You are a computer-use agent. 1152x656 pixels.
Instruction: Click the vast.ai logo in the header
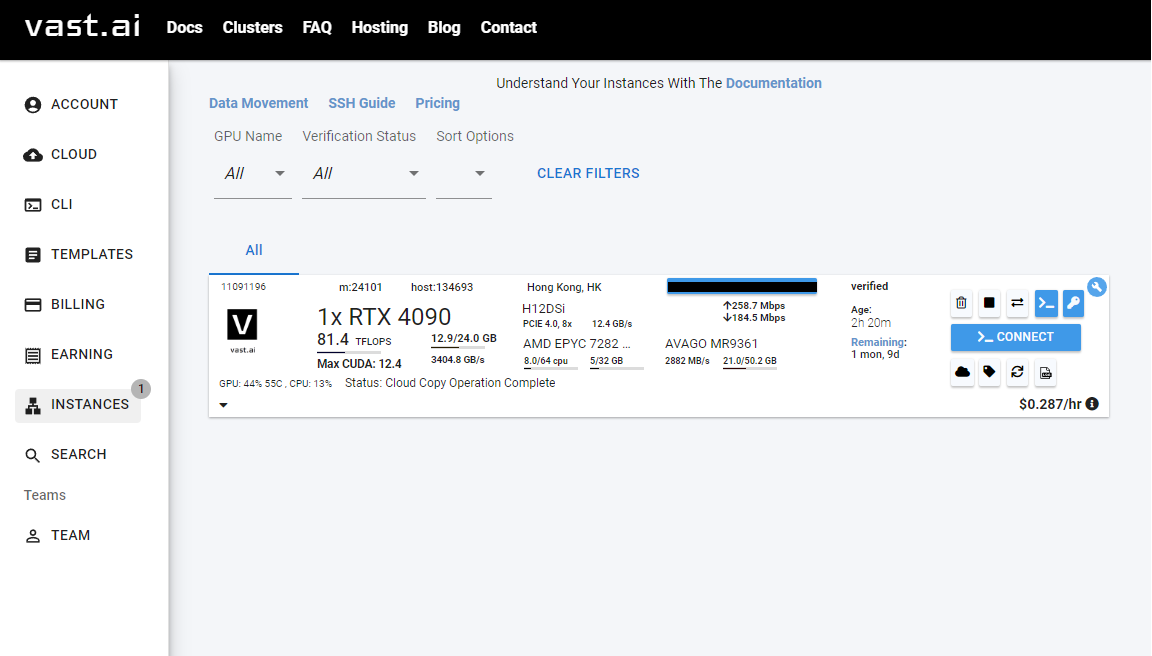pyautogui.click(x=82, y=26)
